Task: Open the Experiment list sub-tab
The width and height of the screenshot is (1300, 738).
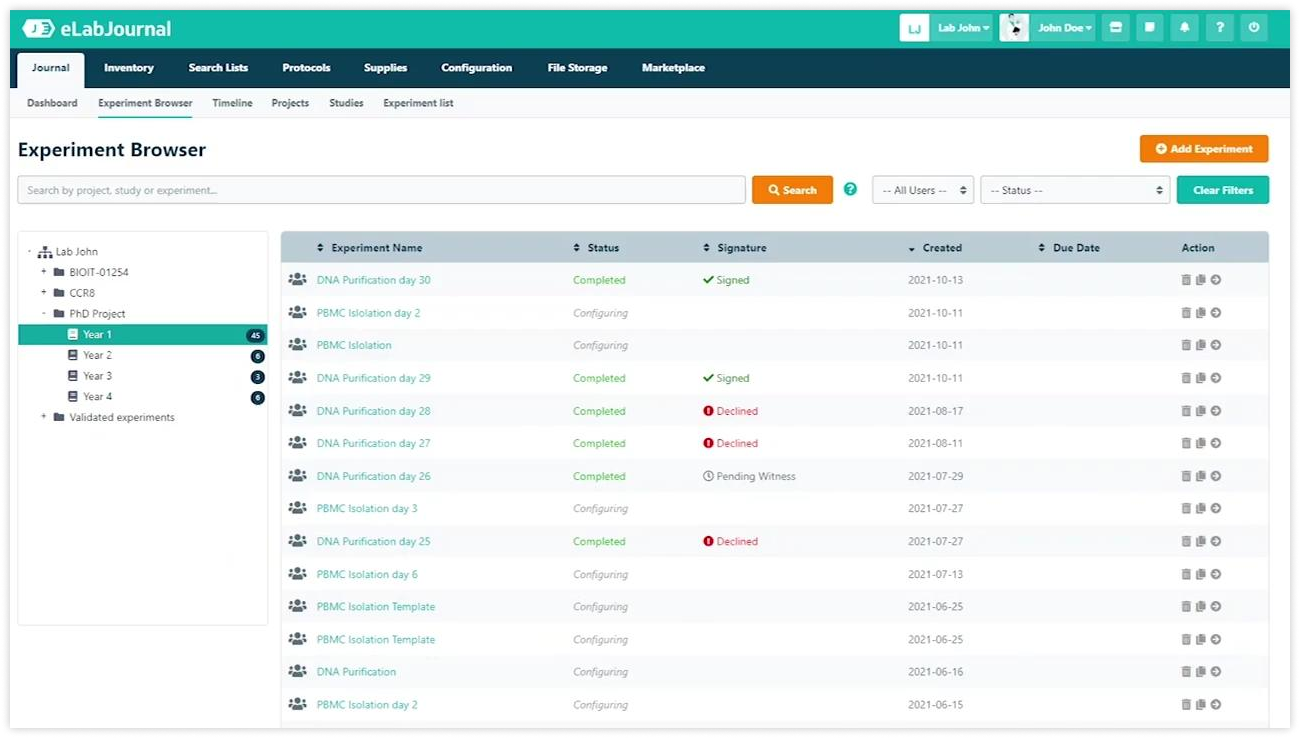Action: 418,103
